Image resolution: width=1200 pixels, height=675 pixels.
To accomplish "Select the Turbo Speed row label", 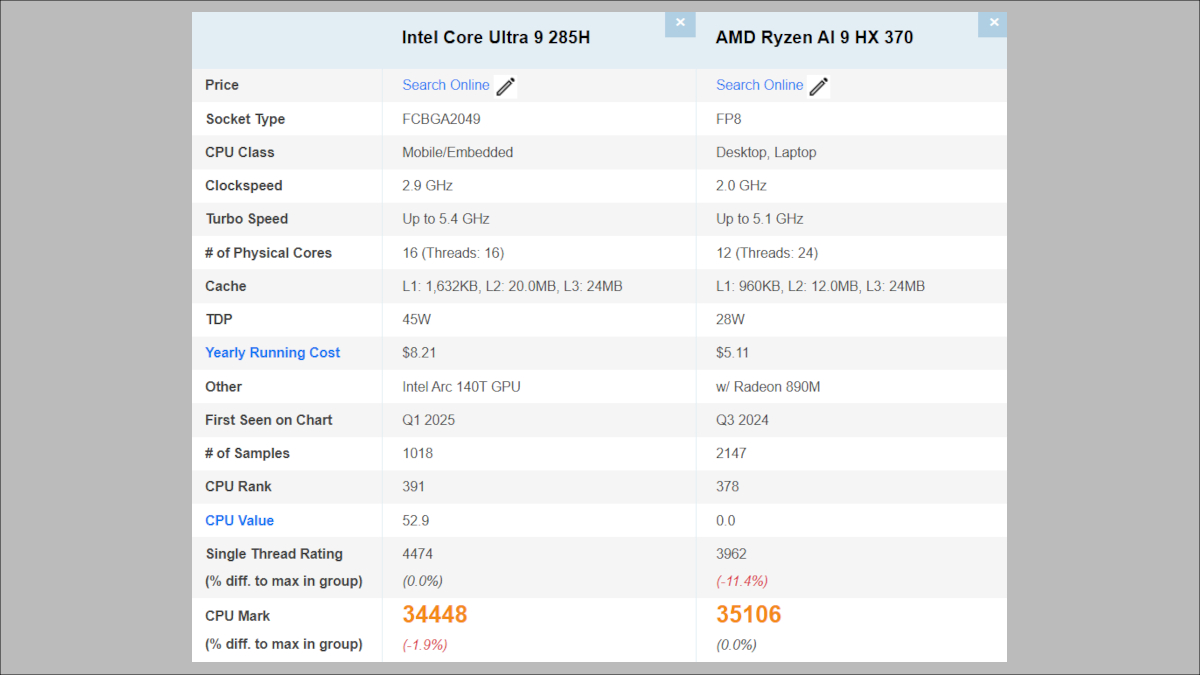I will (x=246, y=219).
